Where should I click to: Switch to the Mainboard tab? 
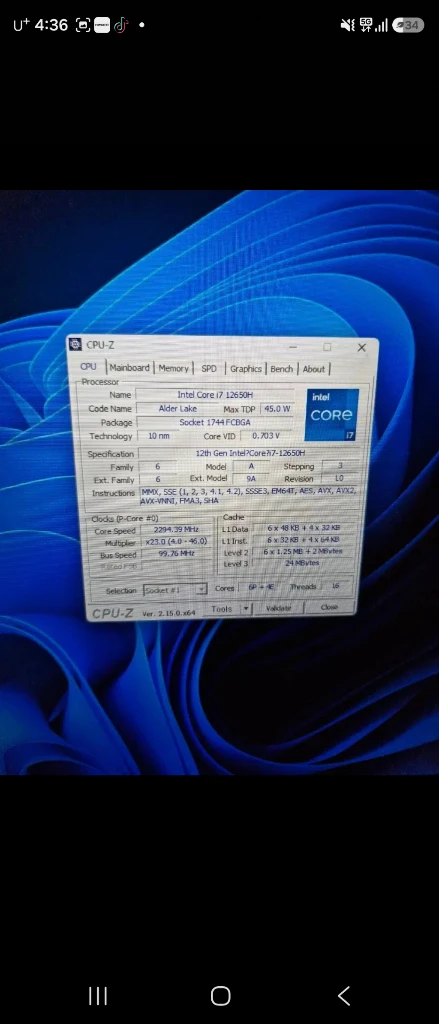point(129,368)
